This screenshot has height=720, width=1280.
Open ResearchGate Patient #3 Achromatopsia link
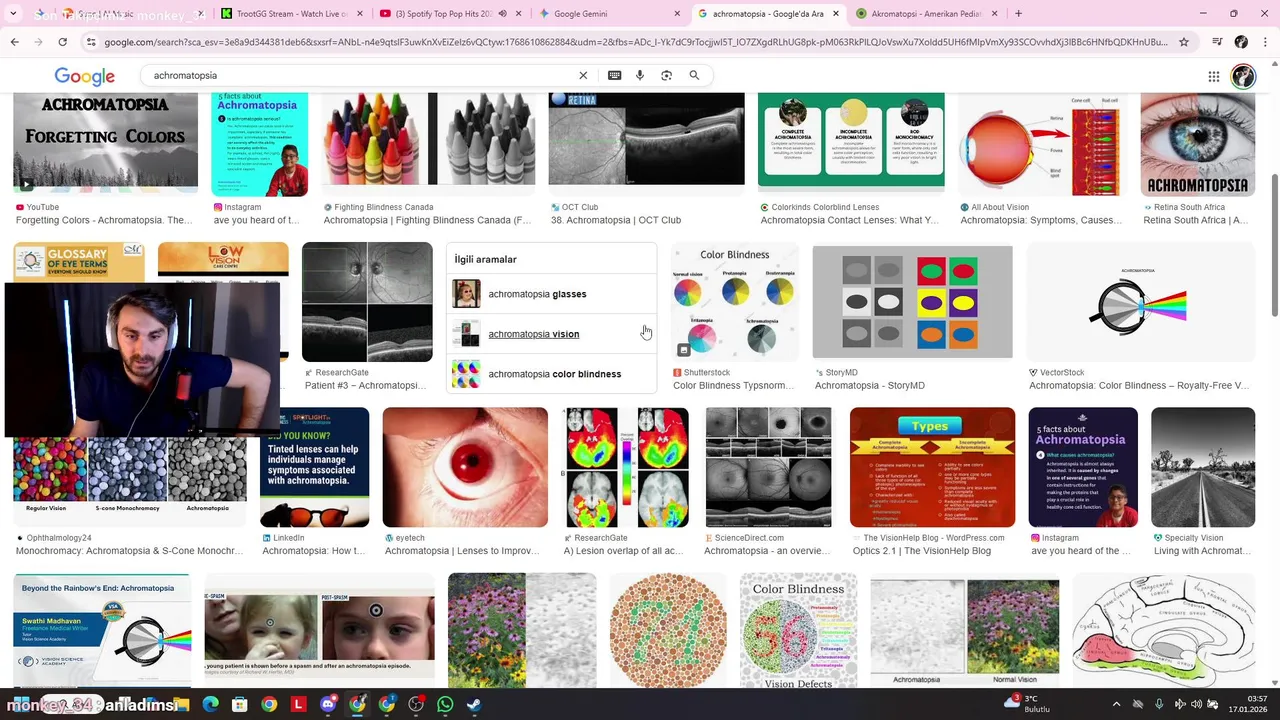[x=365, y=385]
